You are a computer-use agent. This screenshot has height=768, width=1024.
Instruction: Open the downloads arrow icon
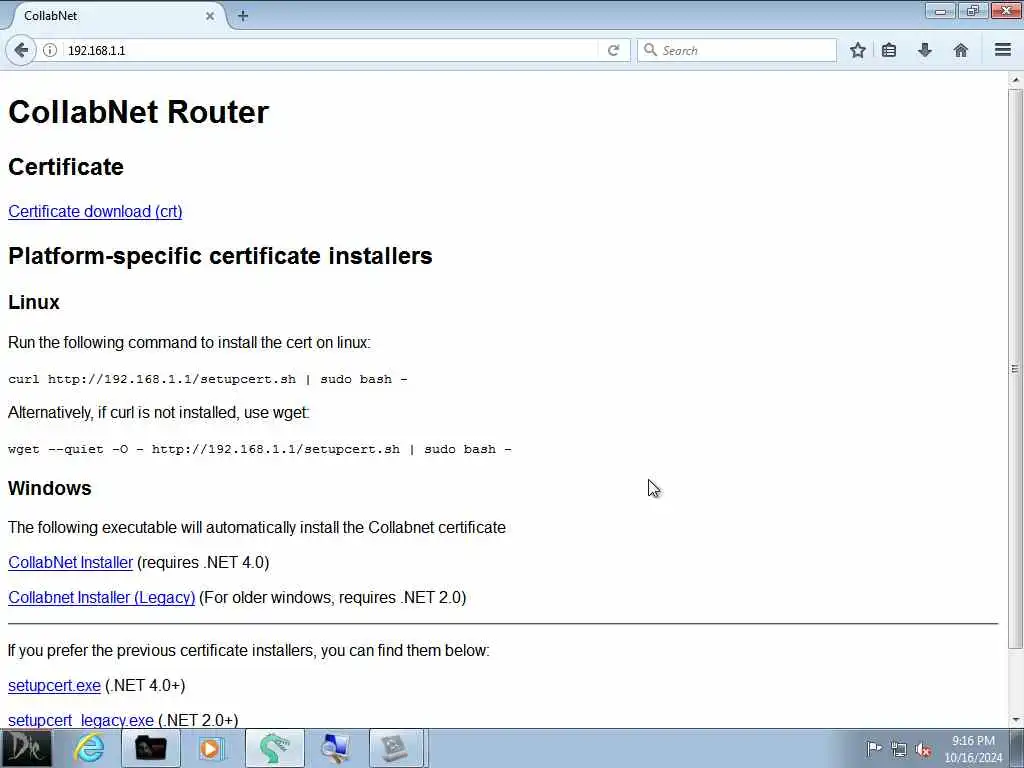pyautogui.click(x=925, y=50)
